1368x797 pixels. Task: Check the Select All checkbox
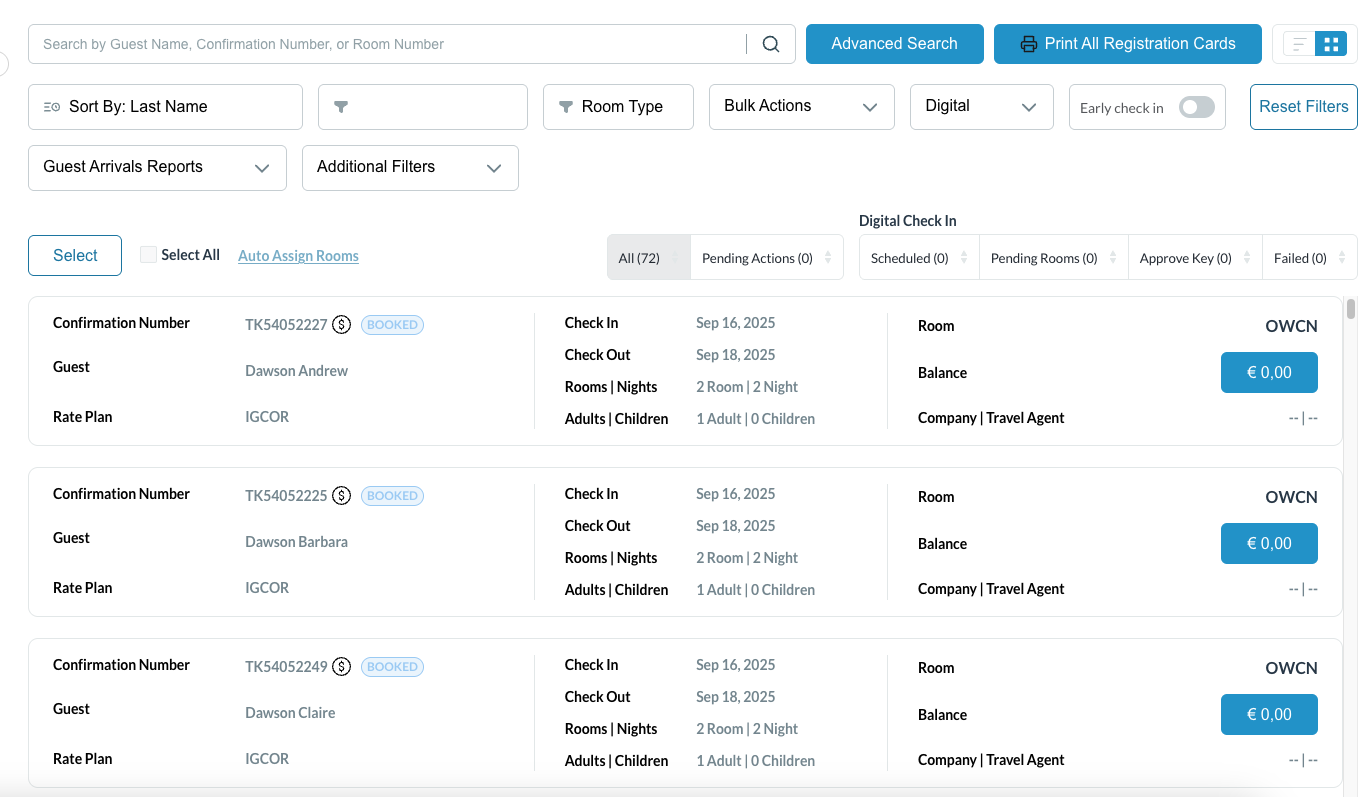coord(148,255)
